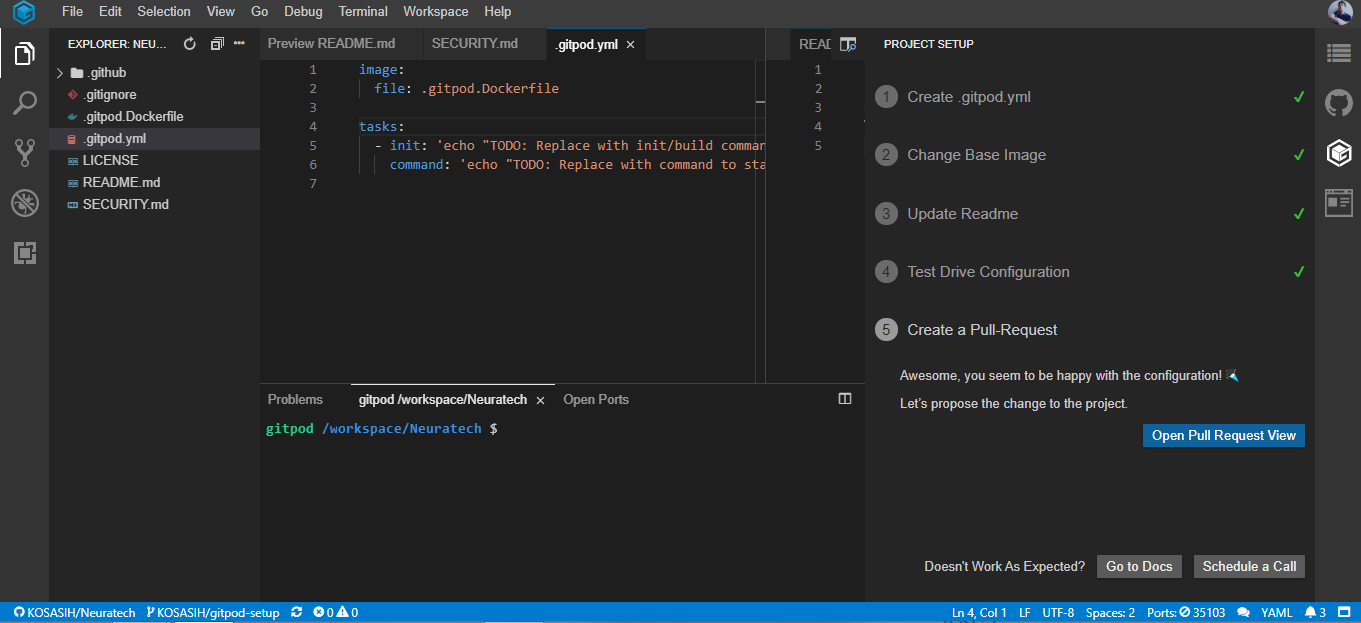Collapse all folders in Explorer
This screenshot has height=623, width=1361.
216,44
